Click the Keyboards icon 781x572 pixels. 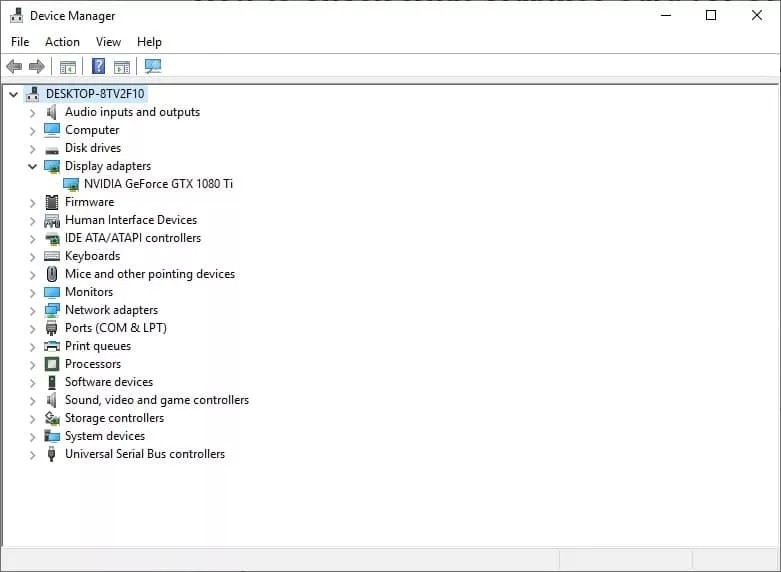coord(52,256)
